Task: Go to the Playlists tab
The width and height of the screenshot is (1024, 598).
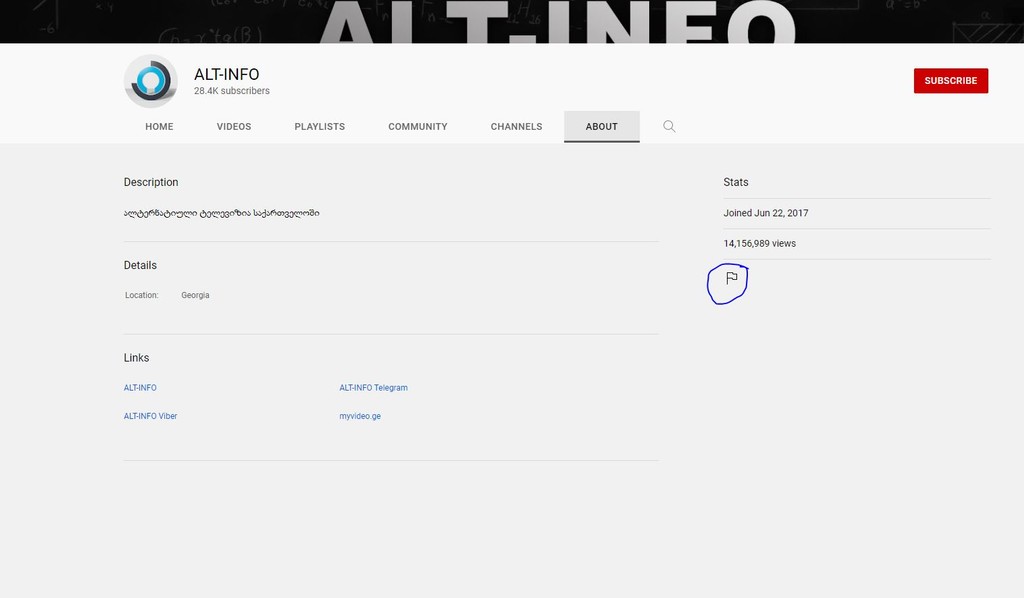Action: 319,127
